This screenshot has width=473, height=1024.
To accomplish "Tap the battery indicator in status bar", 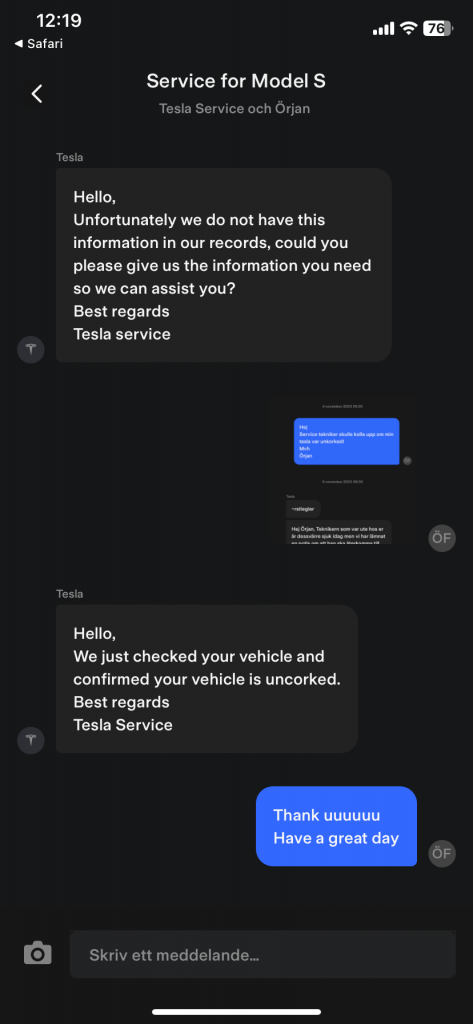I will click(437, 28).
